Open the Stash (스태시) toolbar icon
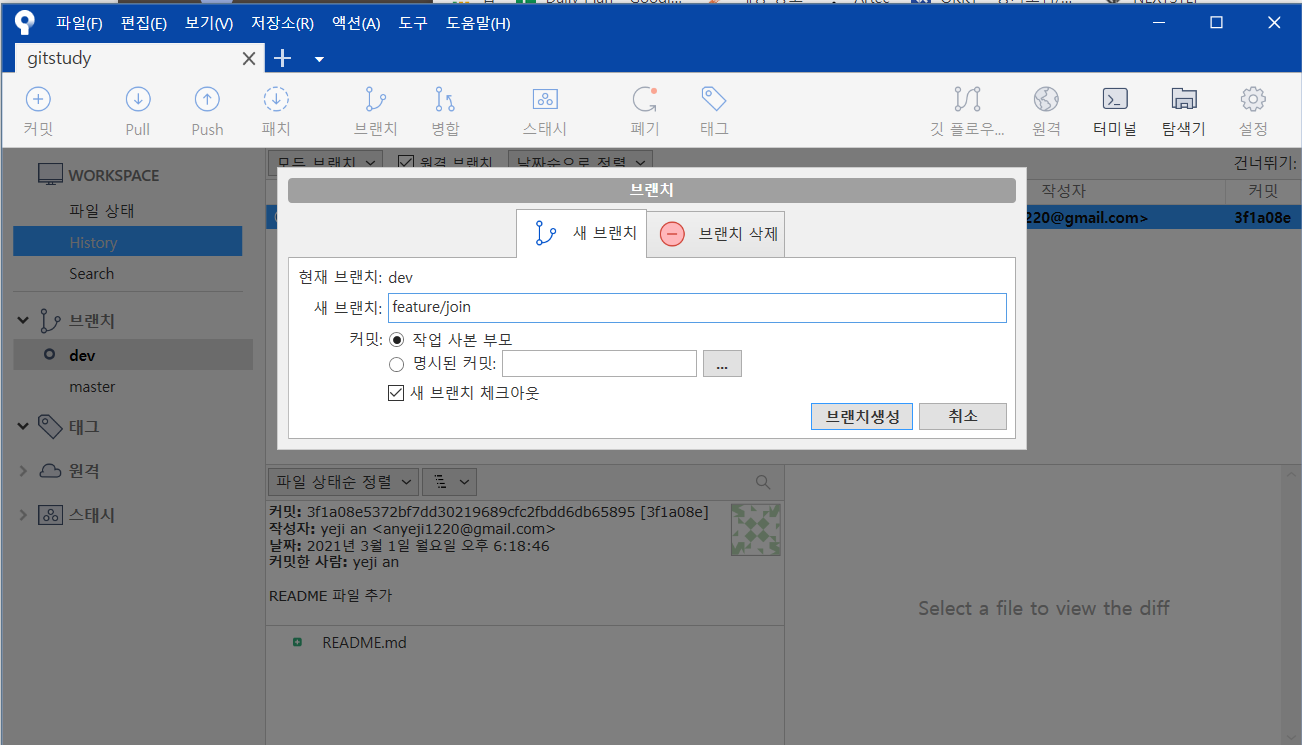This screenshot has height=745, width=1302. (x=545, y=99)
